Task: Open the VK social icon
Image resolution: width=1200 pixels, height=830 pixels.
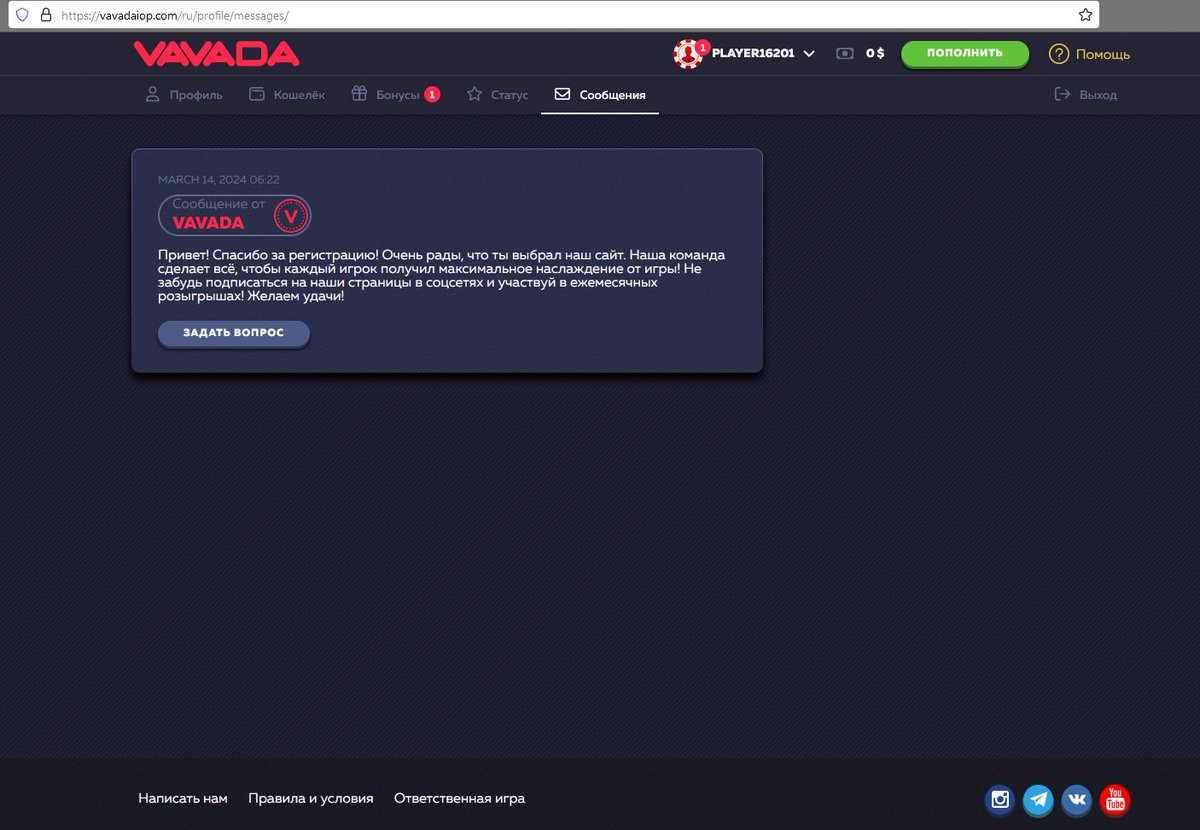Action: tap(1077, 799)
